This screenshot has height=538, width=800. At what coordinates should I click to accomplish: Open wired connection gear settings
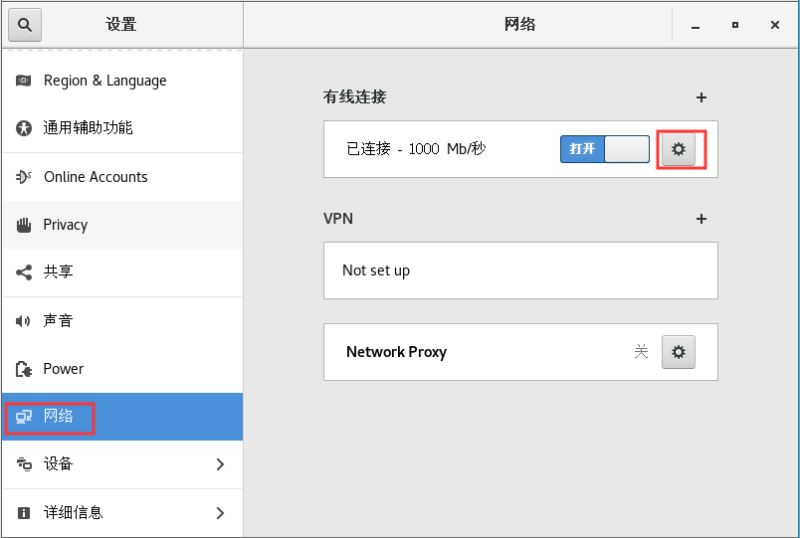[679, 149]
